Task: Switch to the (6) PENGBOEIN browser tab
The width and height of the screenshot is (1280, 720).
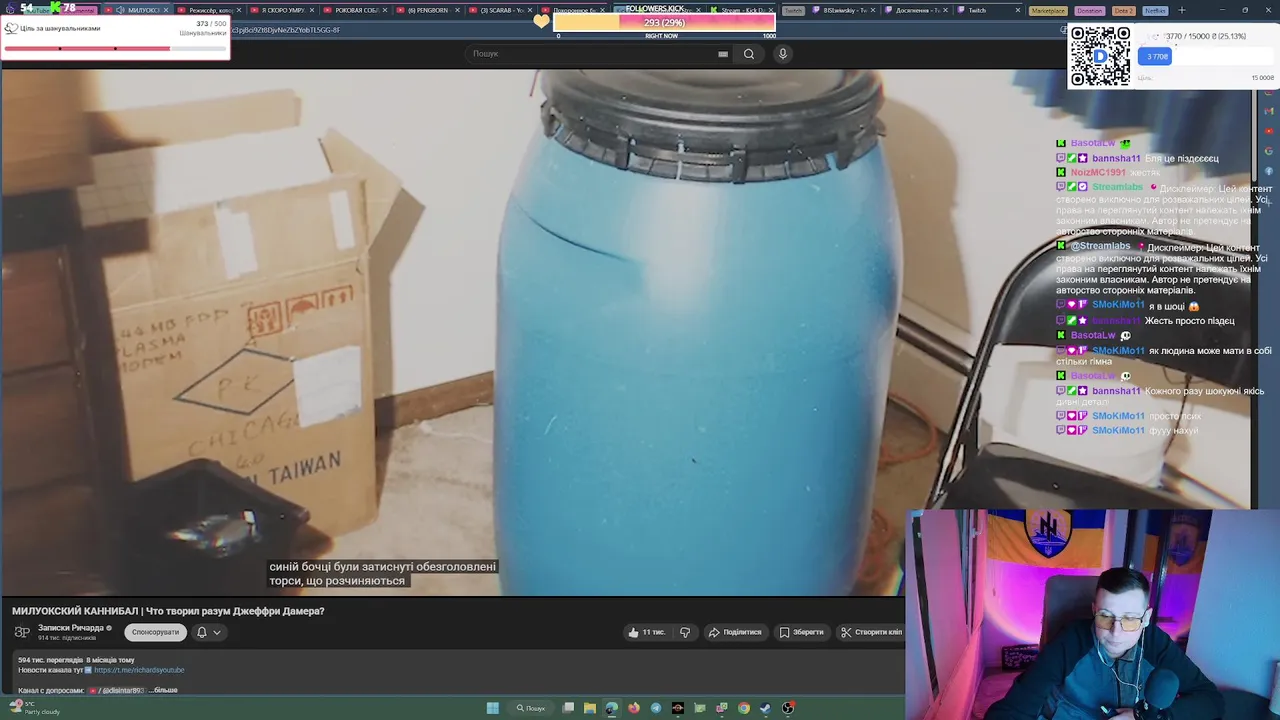Action: click(x=426, y=10)
